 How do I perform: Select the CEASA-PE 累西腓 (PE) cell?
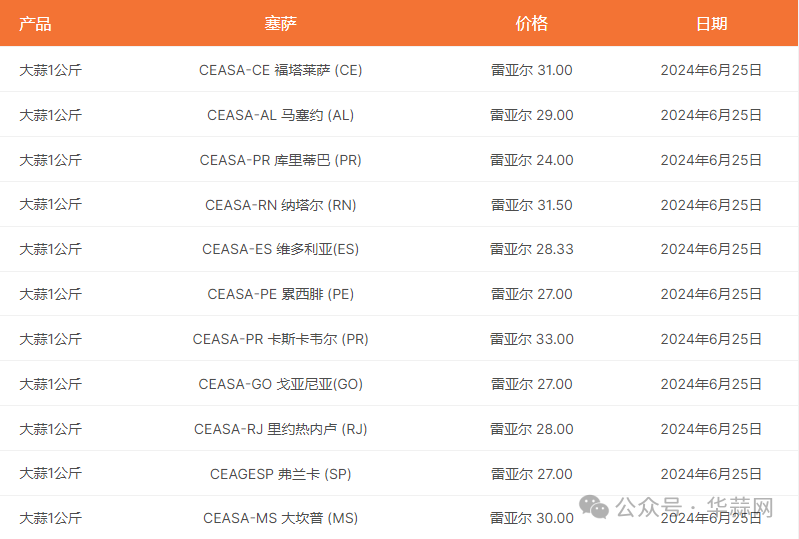point(281,294)
